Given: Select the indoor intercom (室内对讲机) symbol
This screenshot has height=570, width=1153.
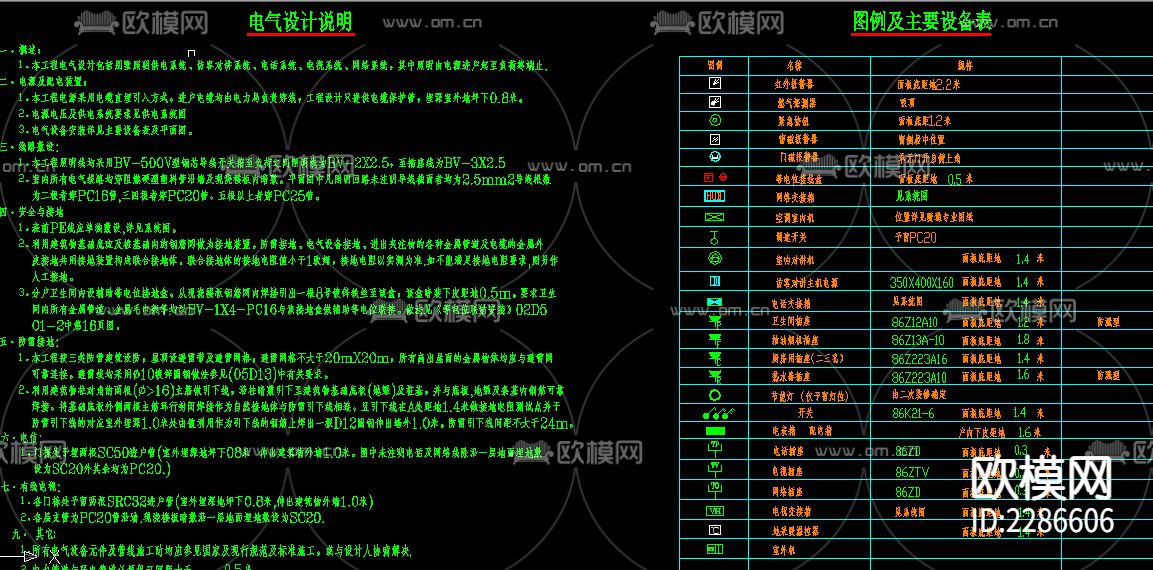Looking at the screenshot, I should pyautogui.click(x=715, y=259).
